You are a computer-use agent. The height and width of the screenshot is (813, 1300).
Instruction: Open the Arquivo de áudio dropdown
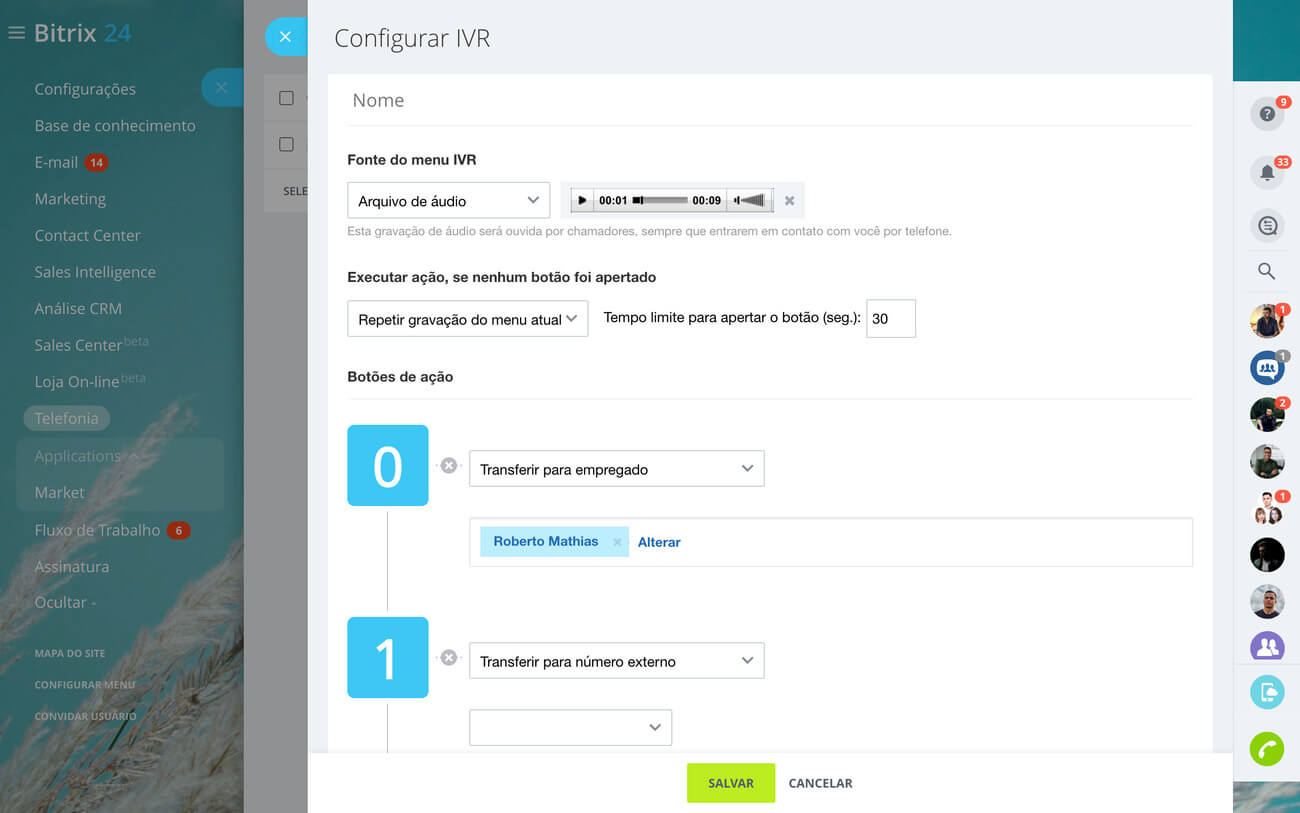point(448,201)
